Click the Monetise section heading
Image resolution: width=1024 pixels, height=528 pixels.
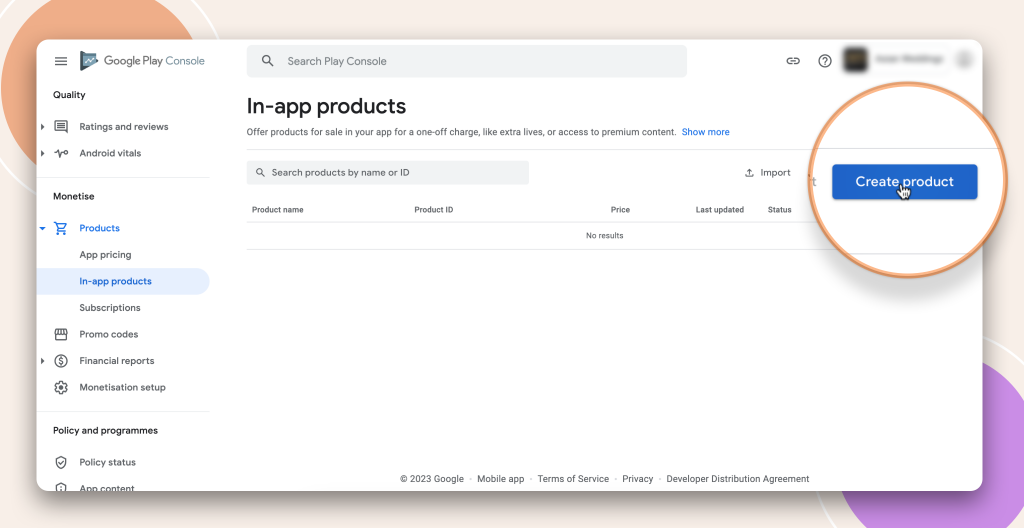74,196
